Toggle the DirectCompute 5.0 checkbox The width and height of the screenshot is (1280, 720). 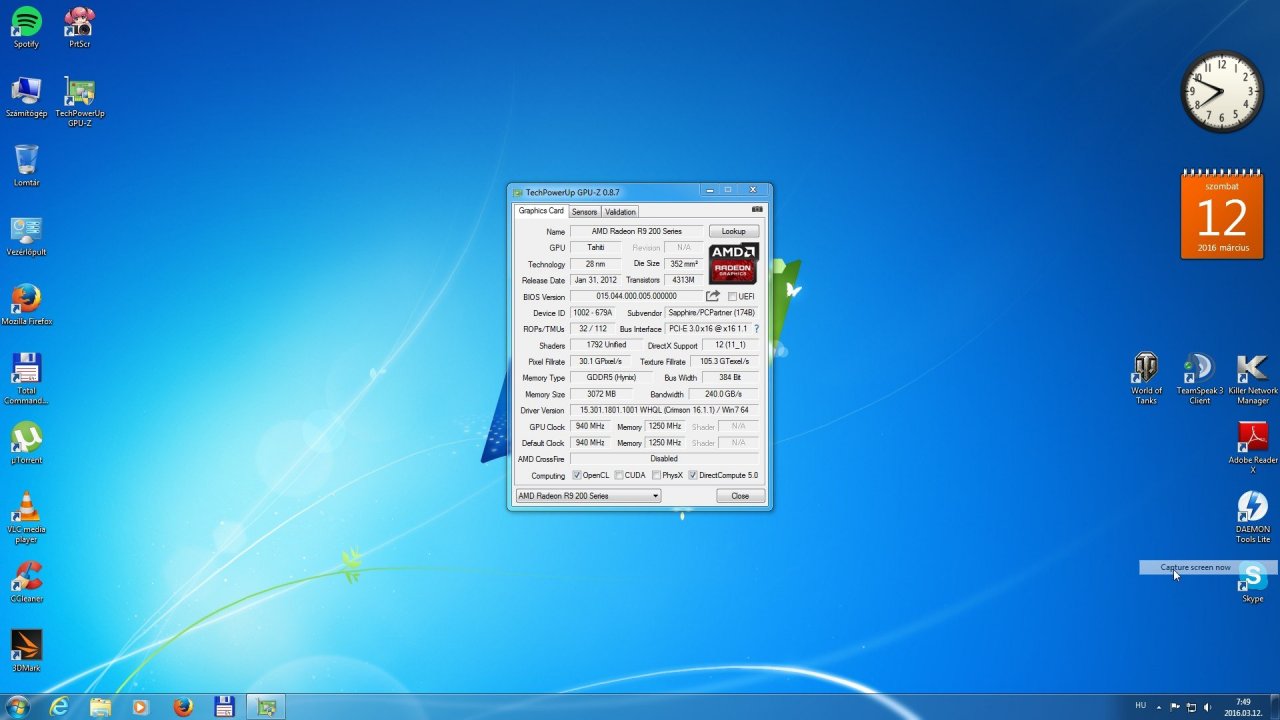693,475
